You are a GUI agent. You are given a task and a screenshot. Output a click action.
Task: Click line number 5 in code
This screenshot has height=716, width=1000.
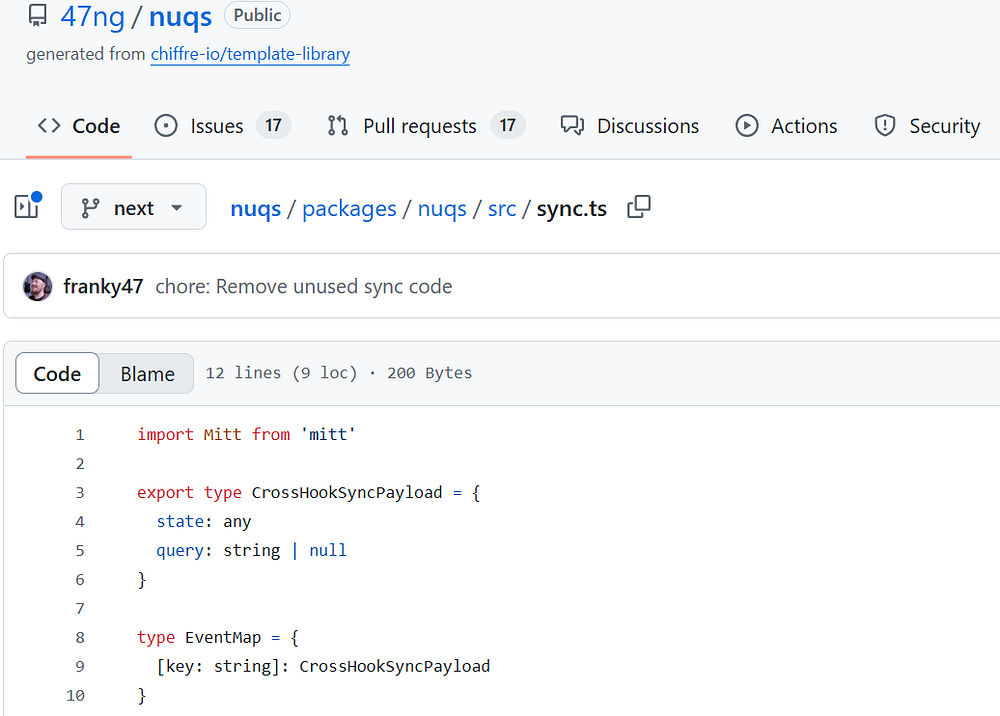click(x=80, y=550)
